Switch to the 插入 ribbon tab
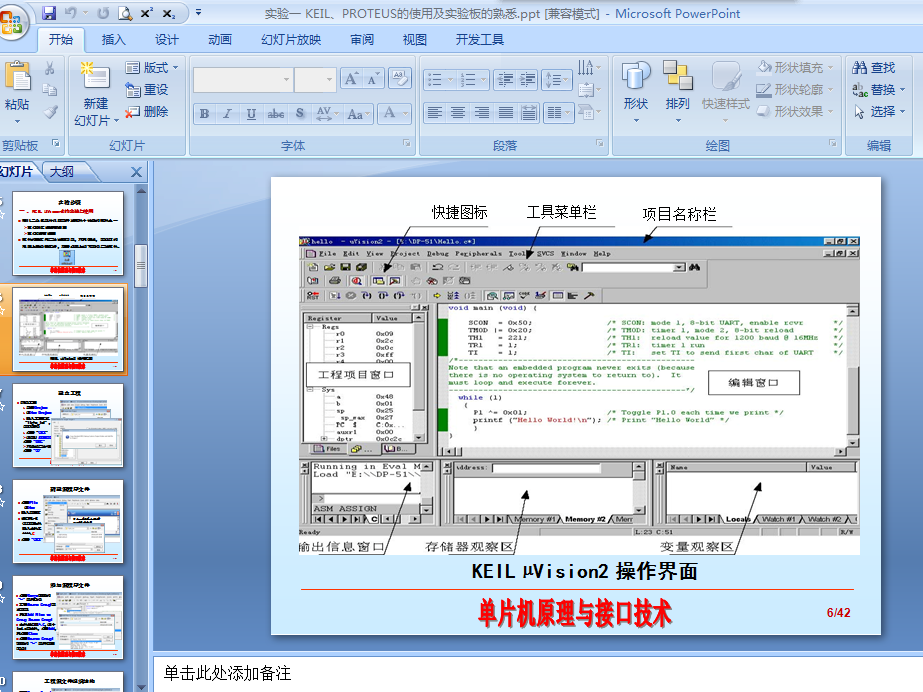Viewport: 923px width, 692px height. (114, 40)
